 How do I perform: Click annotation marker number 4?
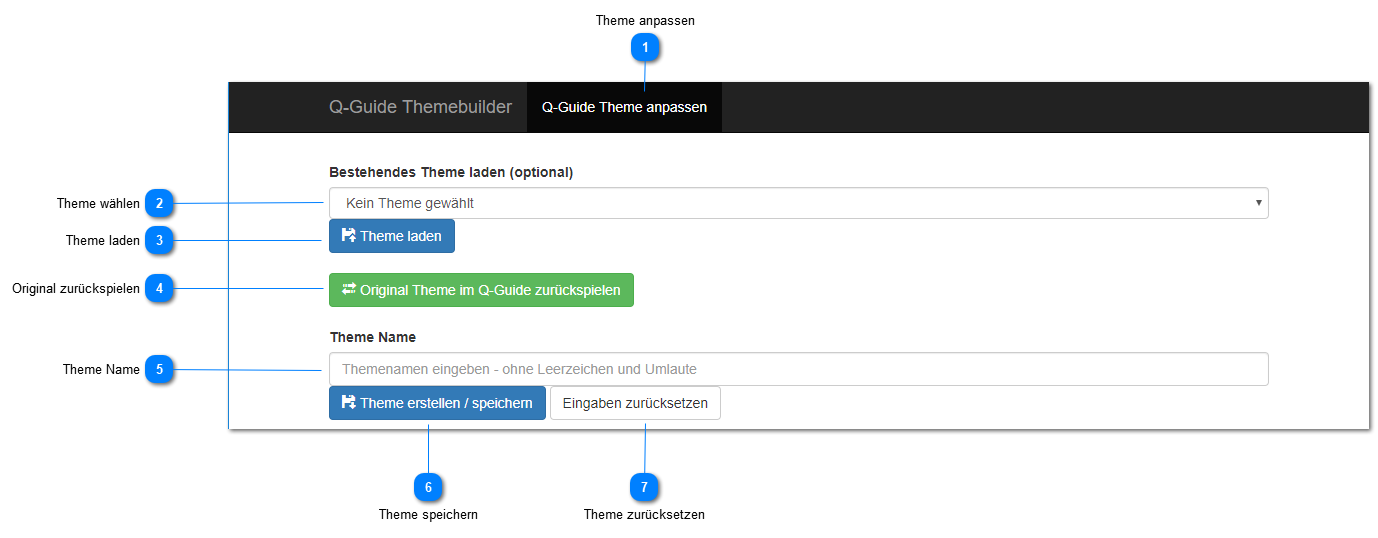158,289
